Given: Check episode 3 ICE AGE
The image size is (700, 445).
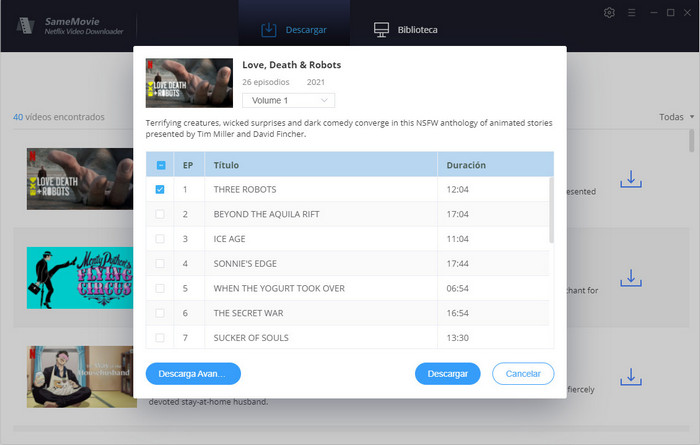Looking at the screenshot, I should point(160,239).
